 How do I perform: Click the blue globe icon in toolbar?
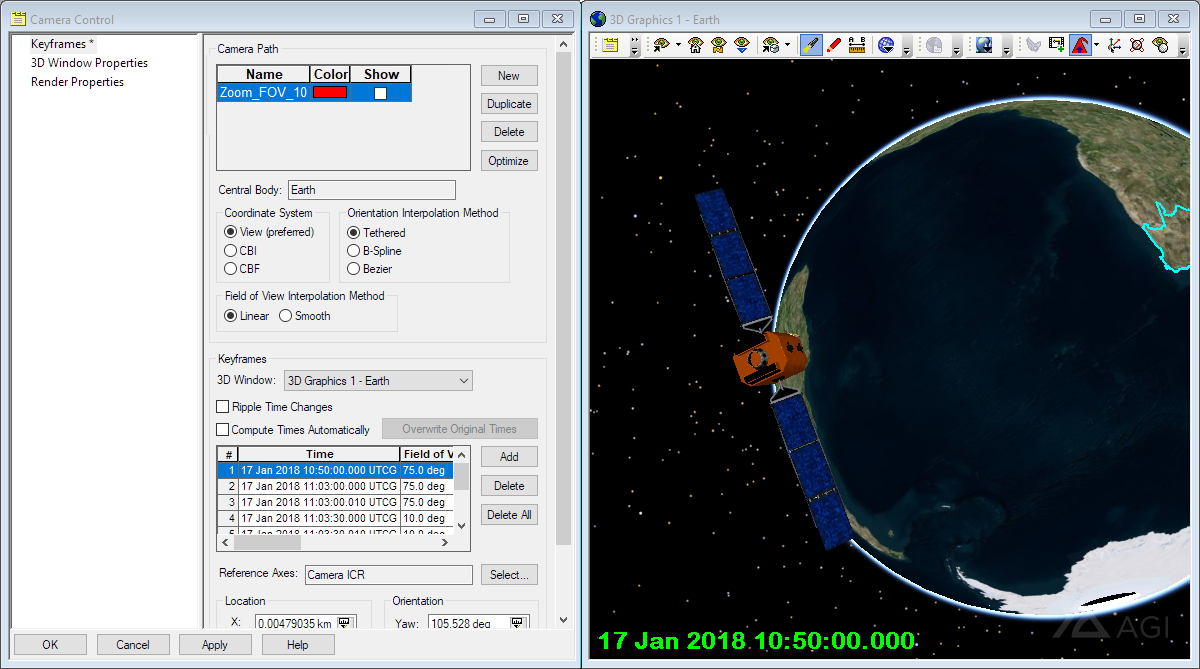(x=886, y=45)
